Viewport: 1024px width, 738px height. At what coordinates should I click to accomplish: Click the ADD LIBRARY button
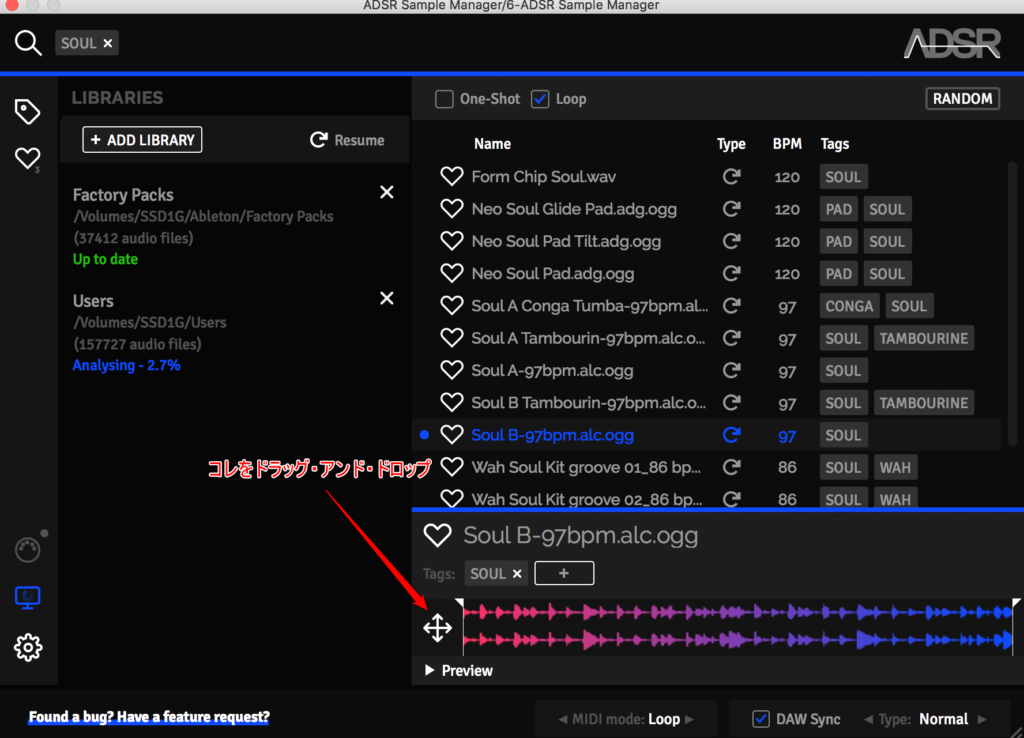click(142, 140)
